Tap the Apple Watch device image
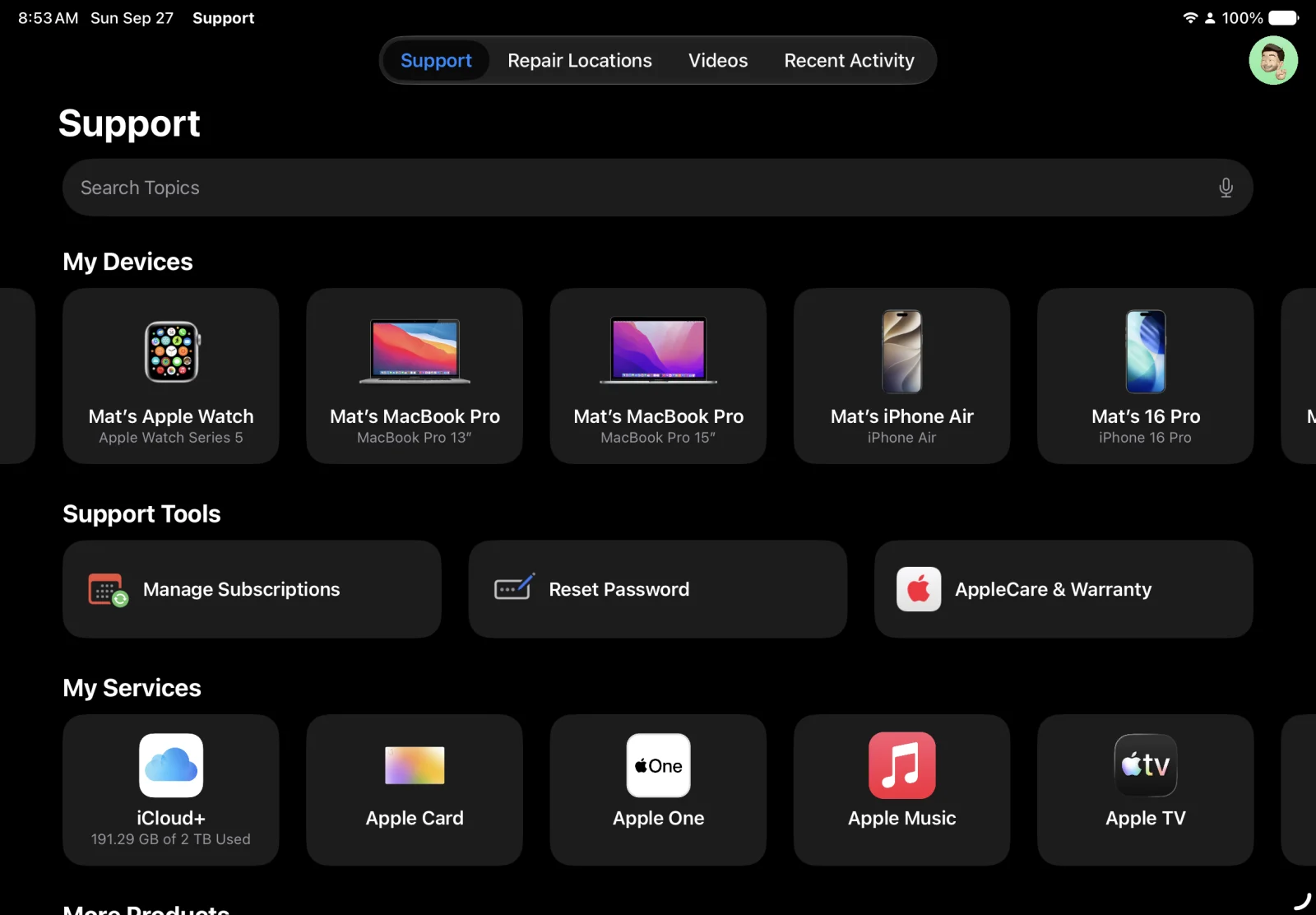 point(172,352)
